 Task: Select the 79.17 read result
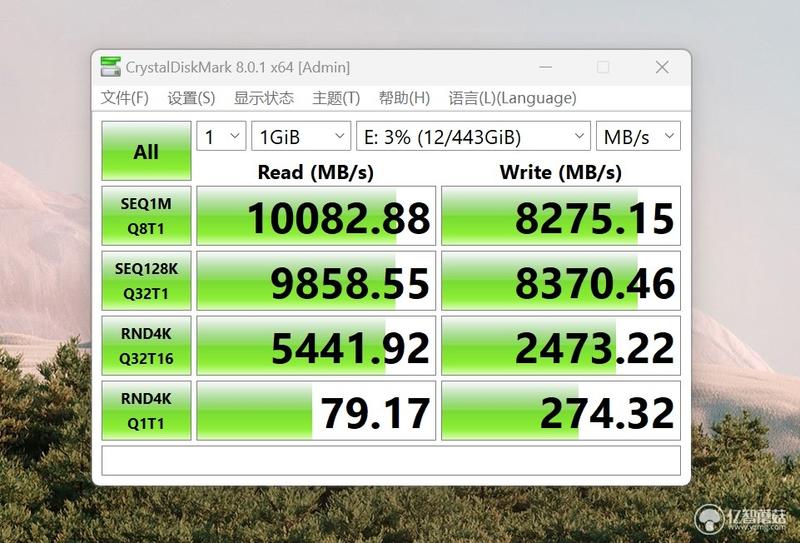[316, 410]
